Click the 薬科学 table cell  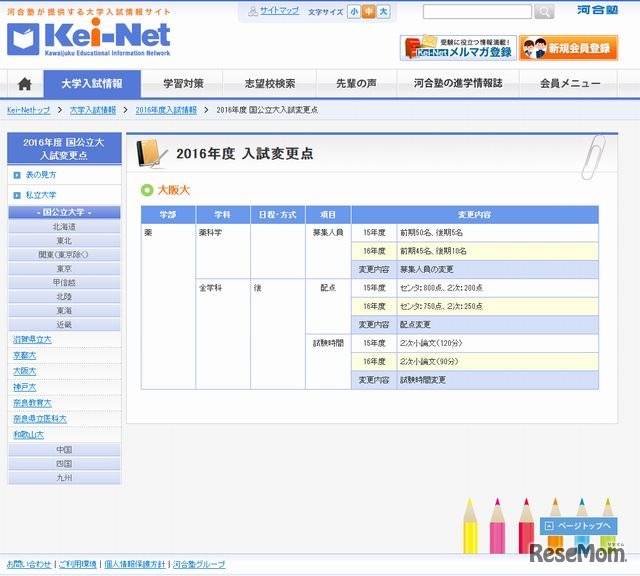(223, 251)
